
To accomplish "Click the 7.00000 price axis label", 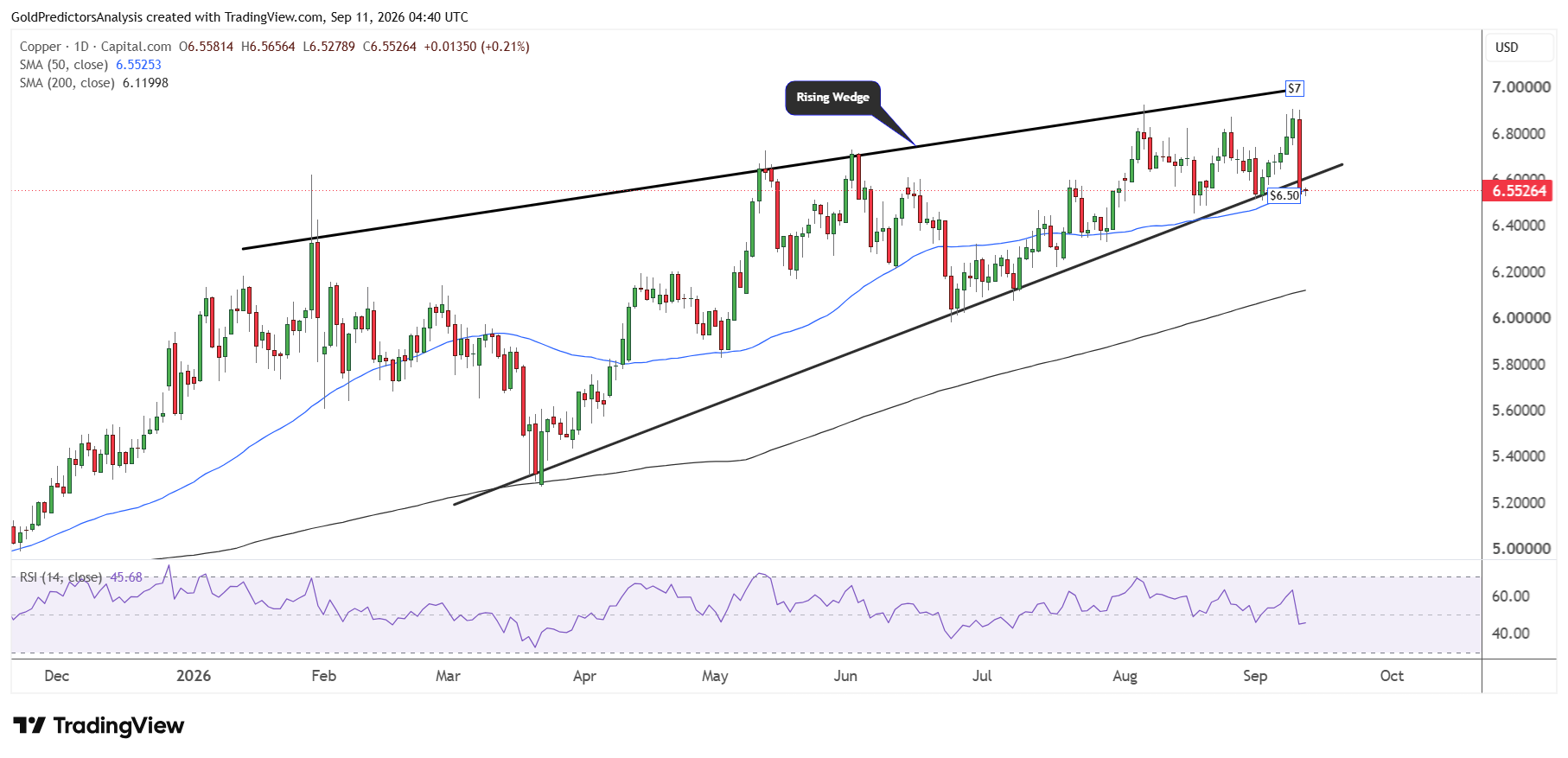I will [x=1520, y=87].
